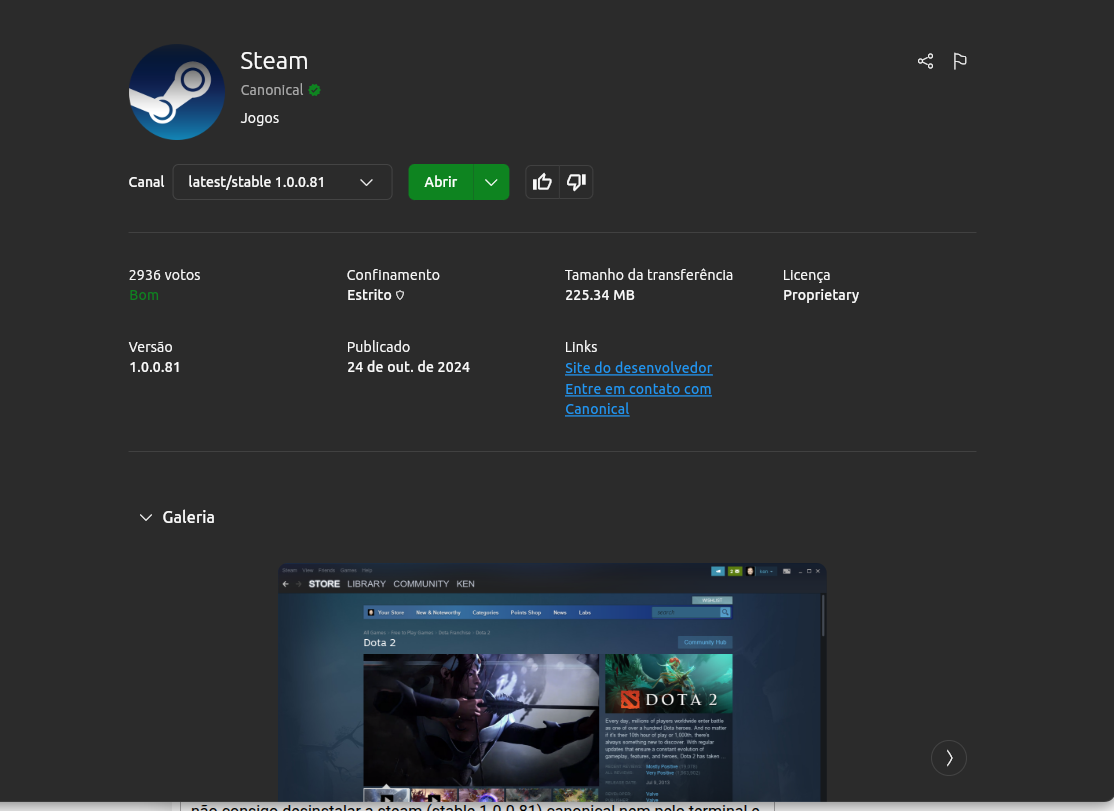Click 225.34 MB download size

pos(600,295)
